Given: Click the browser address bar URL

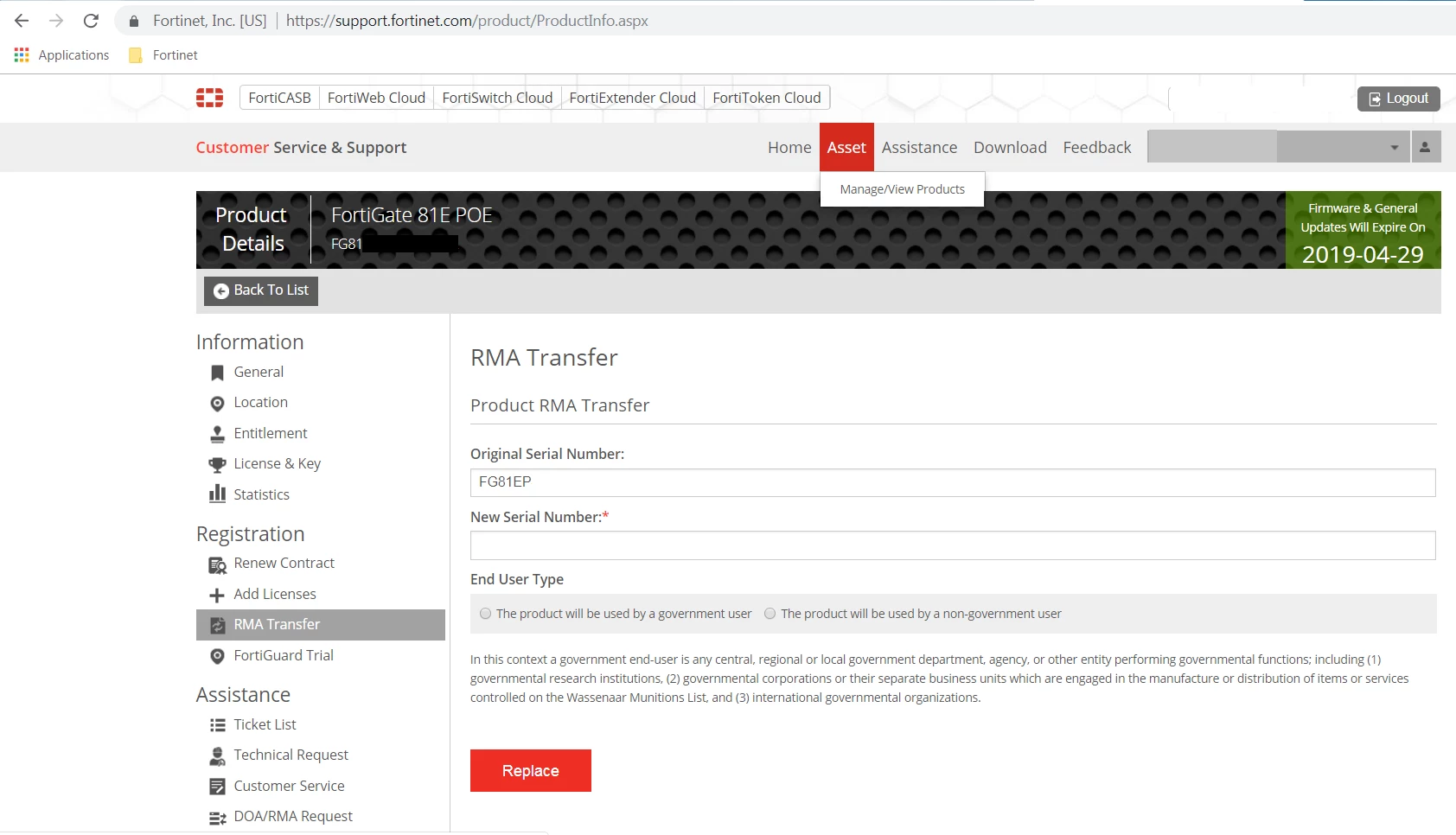Looking at the screenshot, I should click(467, 21).
